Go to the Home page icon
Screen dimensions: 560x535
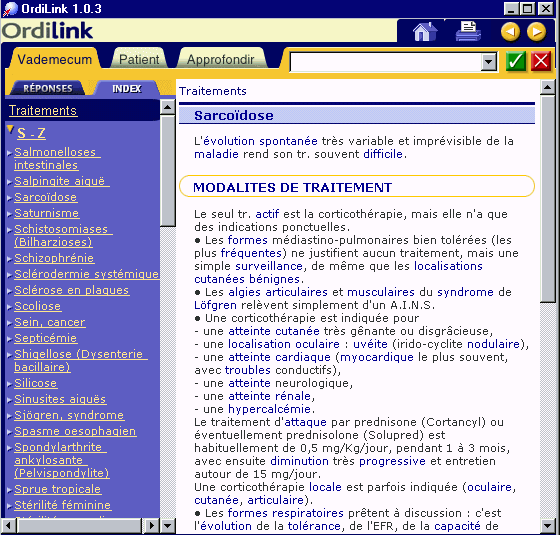tap(425, 31)
